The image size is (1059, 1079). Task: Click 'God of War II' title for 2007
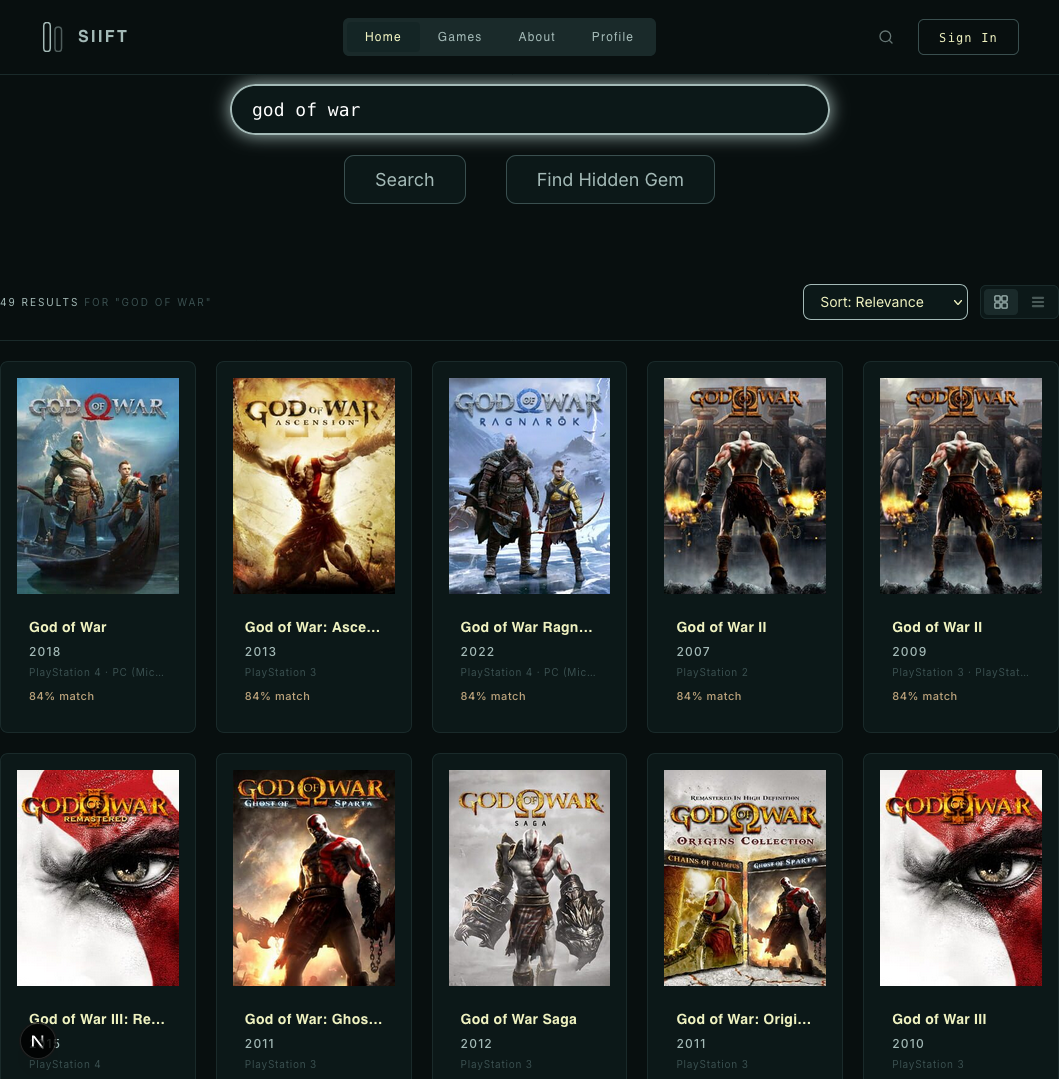tap(721, 627)
